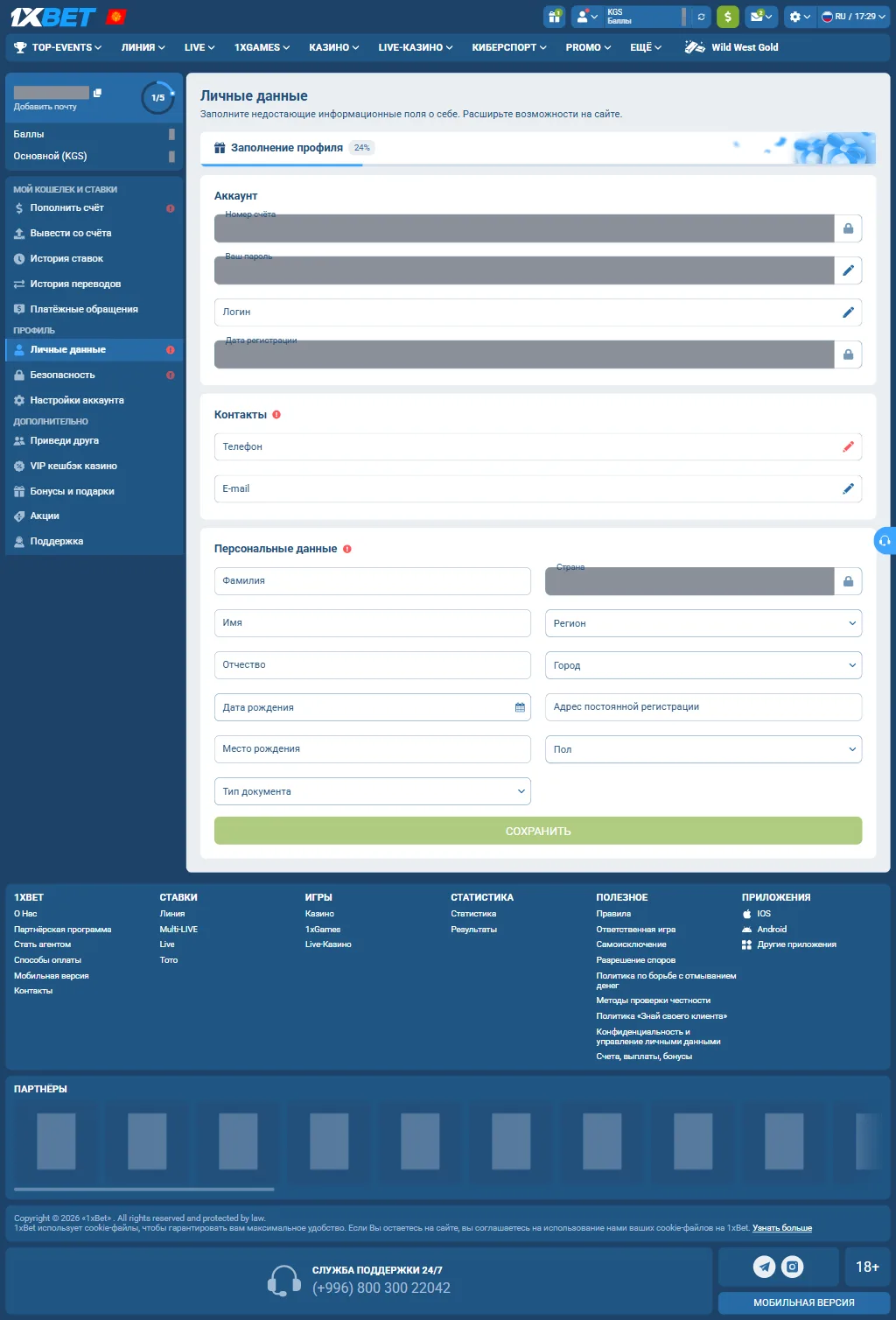Open the Android app link

765,930
